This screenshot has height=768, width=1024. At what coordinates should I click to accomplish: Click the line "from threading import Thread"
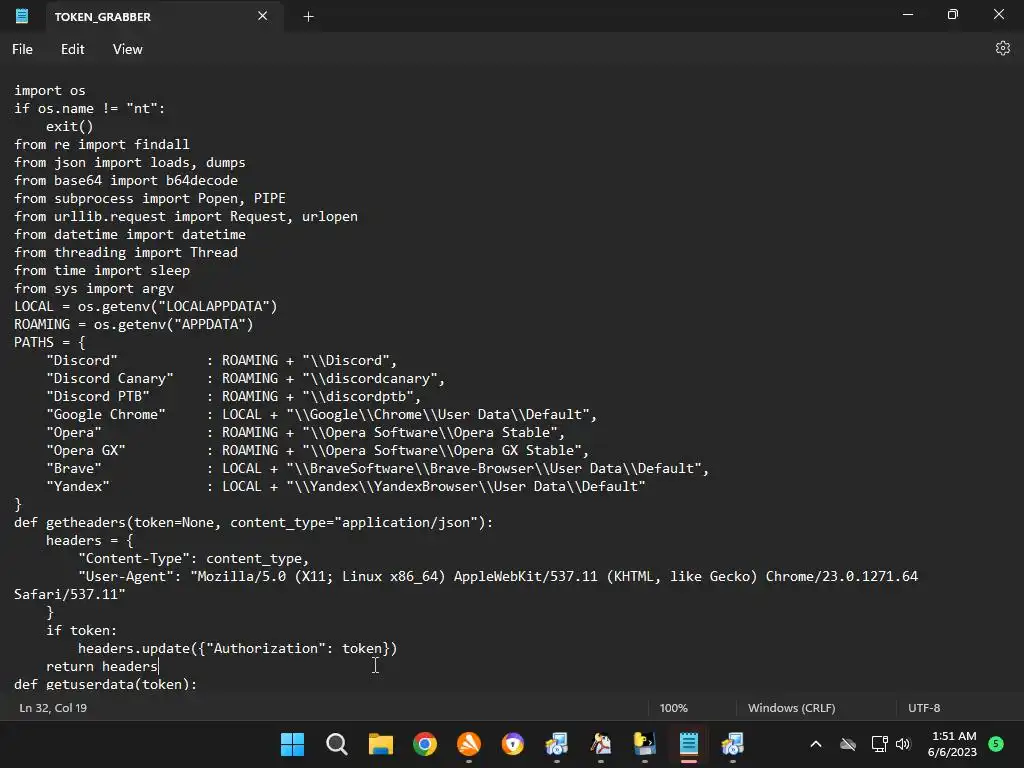[126, 253]
